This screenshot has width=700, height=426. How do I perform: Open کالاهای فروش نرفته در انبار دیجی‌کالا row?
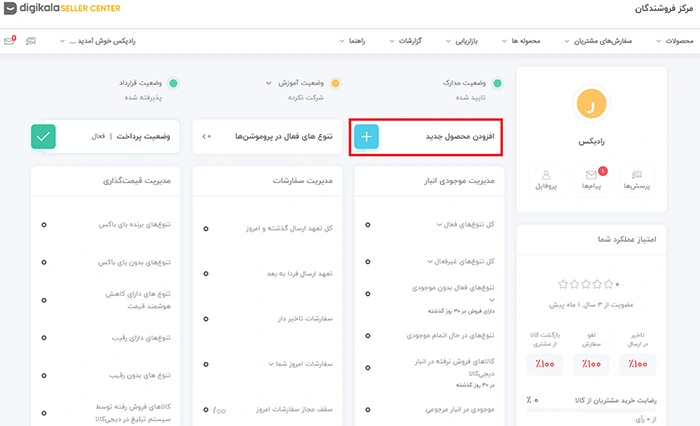pos(430,372)
